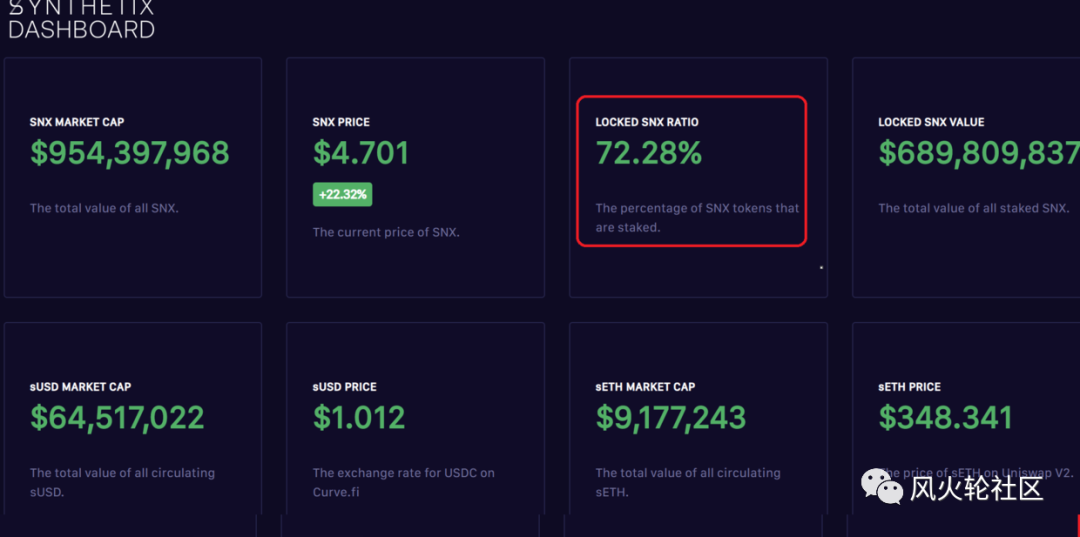
Task: Click the sETH PRICE label
Action: click(x=909, y=387)
